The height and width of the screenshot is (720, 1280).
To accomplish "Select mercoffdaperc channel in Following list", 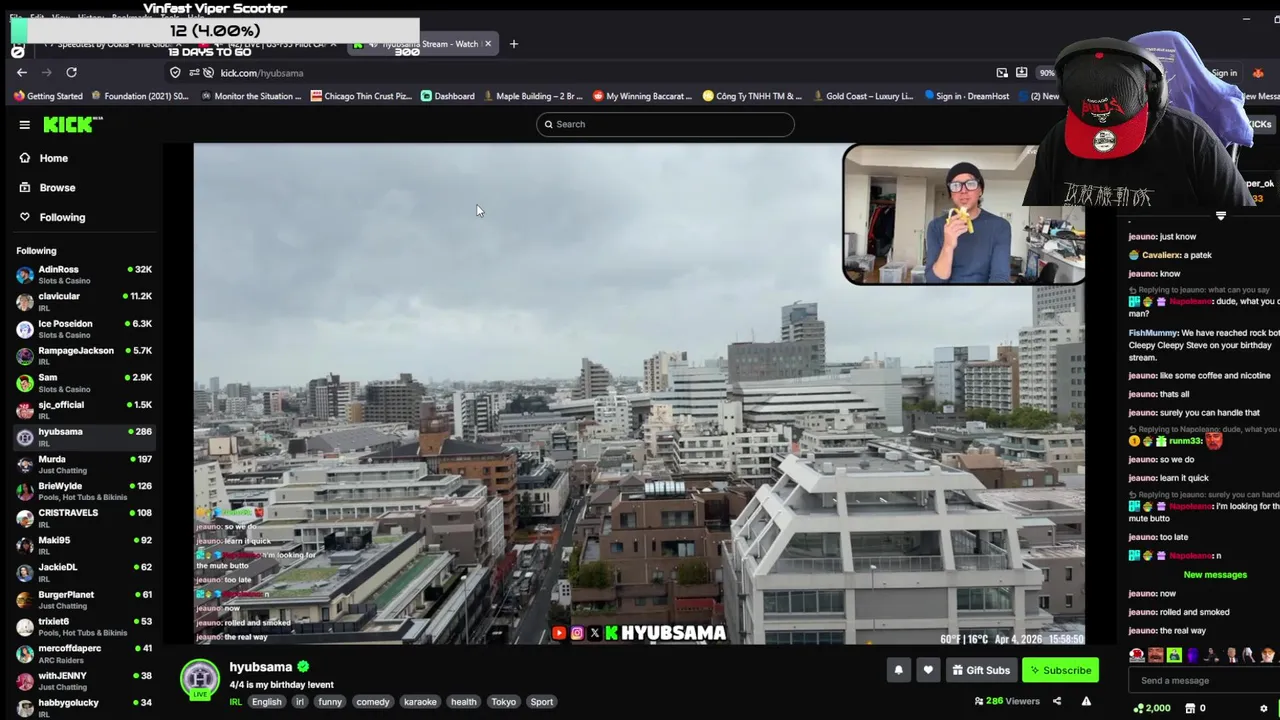I will [x=84, y=653].
